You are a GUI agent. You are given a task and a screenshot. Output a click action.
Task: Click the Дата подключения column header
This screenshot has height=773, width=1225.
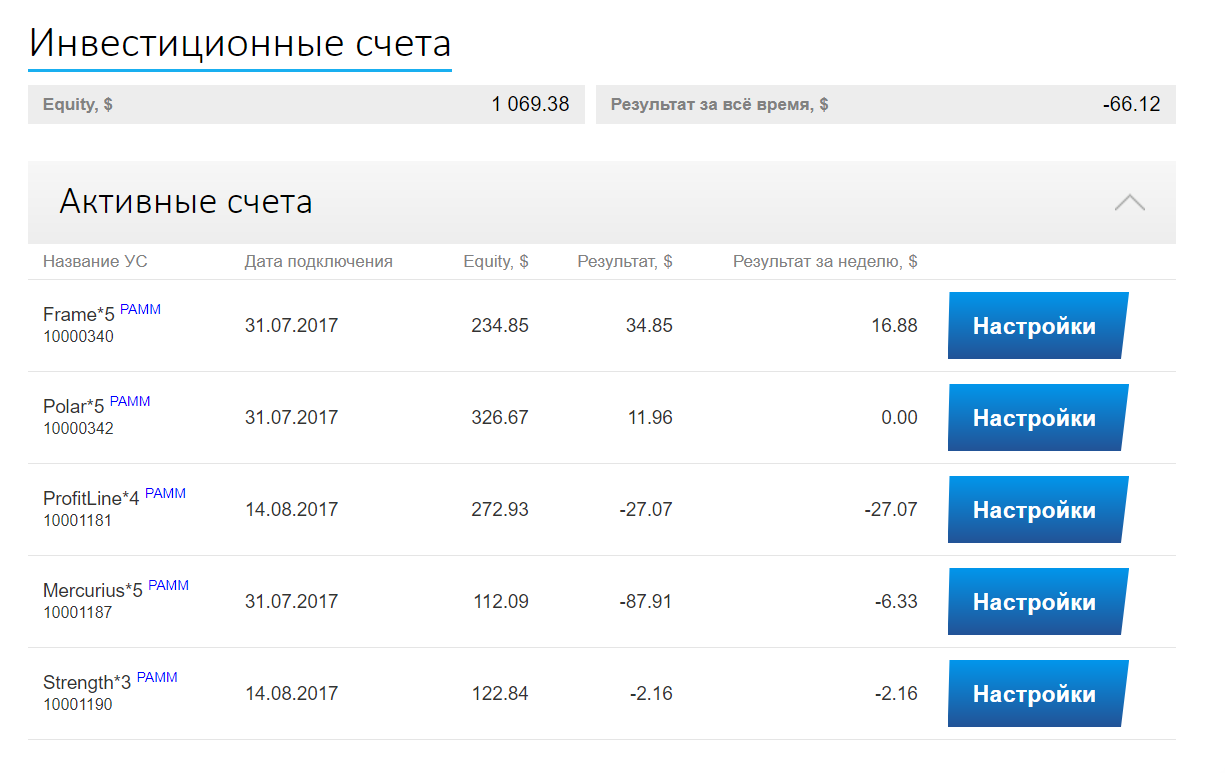[318, 262]
